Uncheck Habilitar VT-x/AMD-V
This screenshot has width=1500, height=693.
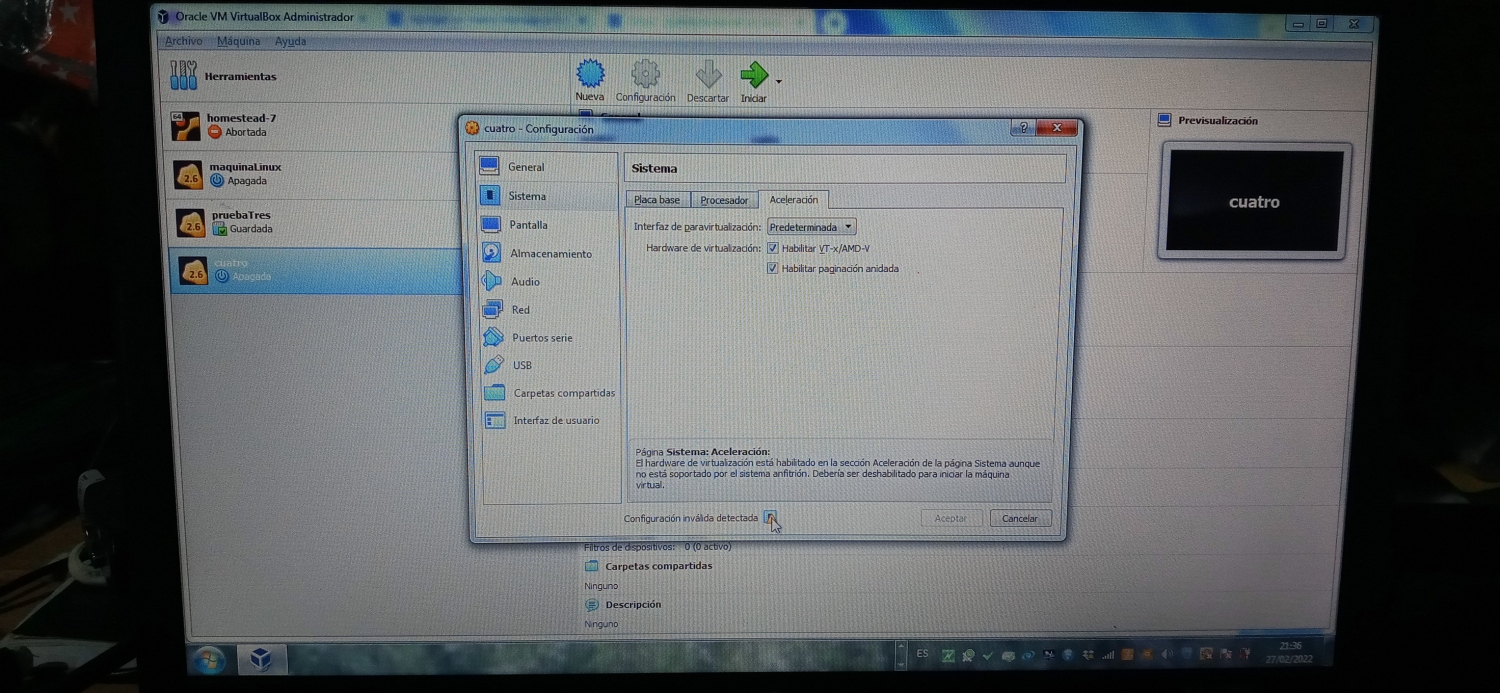(x=772, y=248)
